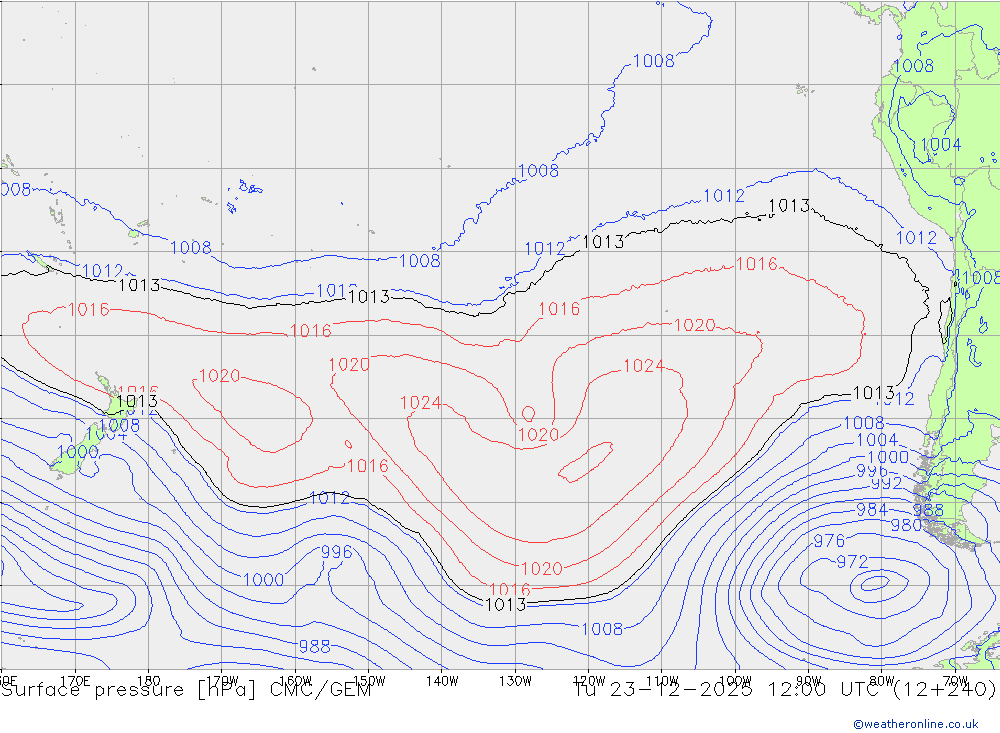
Task: Click the blue 1008 label at top center
Action: (654, 61)
